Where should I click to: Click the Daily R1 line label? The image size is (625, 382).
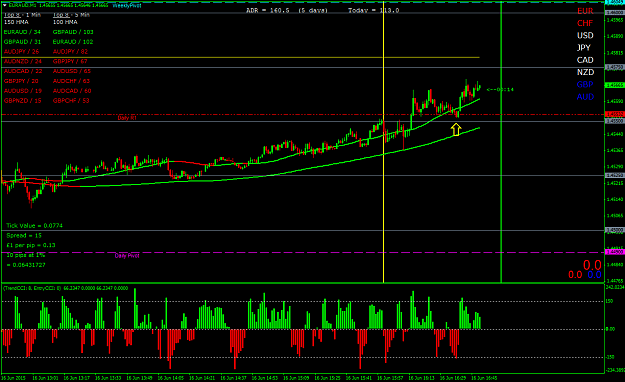coord(127,118)
